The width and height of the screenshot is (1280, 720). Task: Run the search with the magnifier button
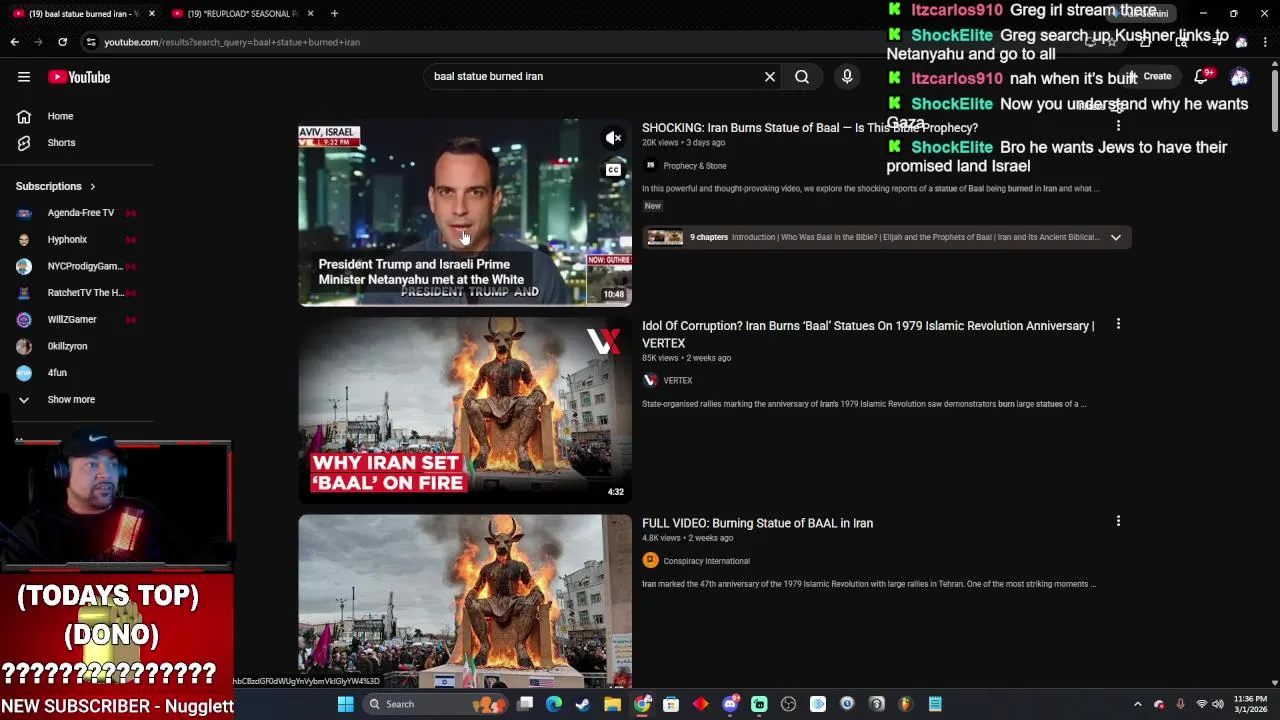tap(802, 77)
